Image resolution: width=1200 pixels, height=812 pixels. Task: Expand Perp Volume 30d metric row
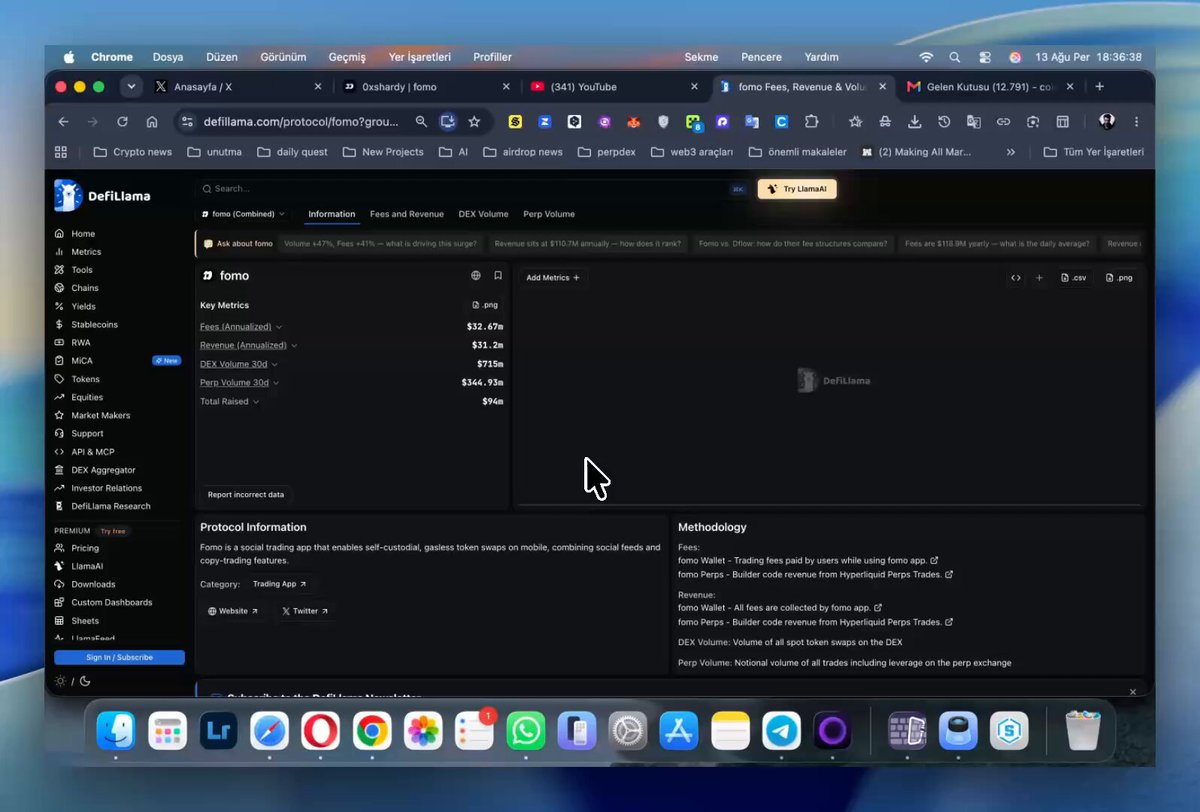(x=239, y=382)
